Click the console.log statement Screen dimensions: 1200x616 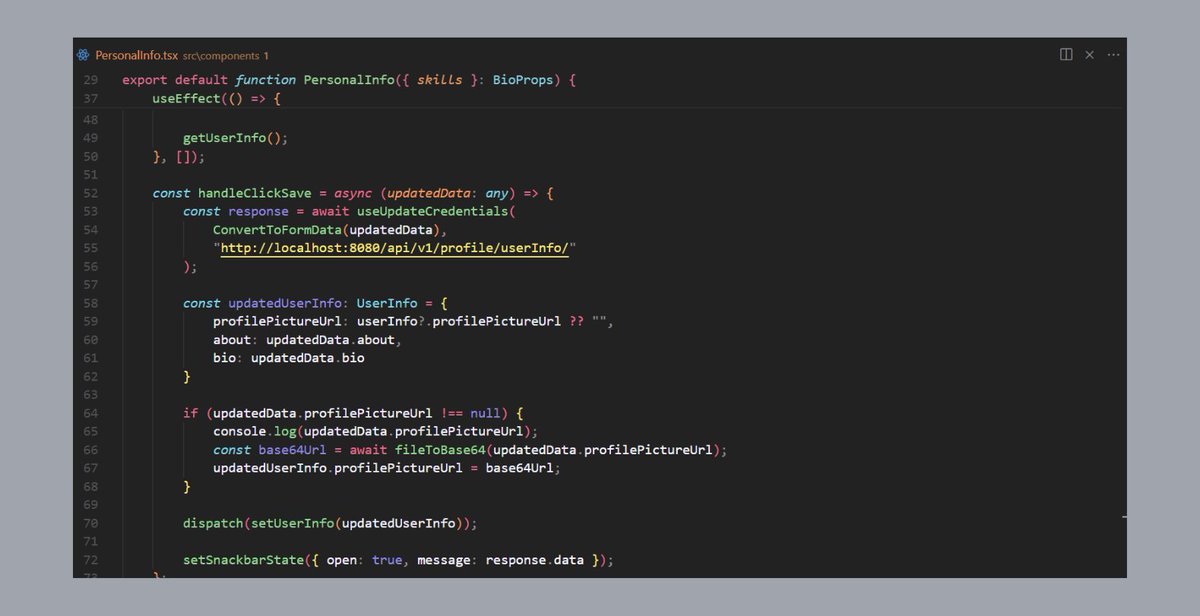(x=375, y=432)
